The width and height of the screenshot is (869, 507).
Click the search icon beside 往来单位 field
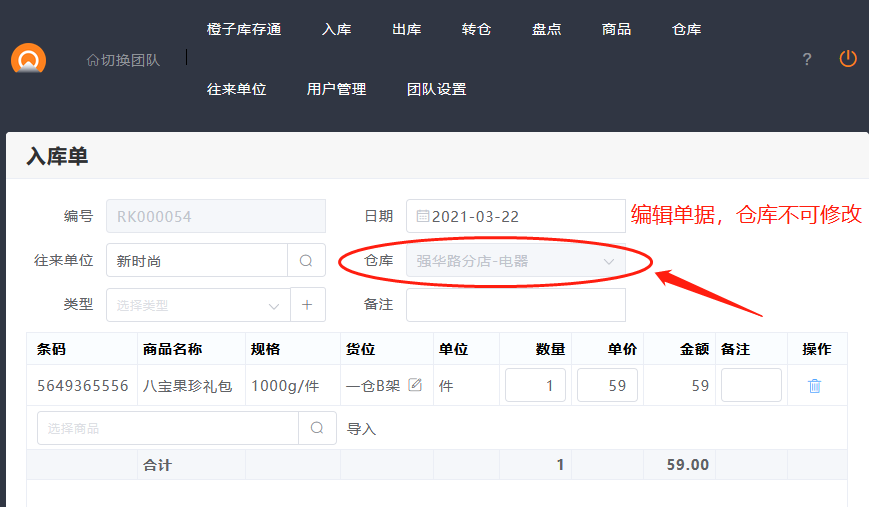[x=306, y=261]
